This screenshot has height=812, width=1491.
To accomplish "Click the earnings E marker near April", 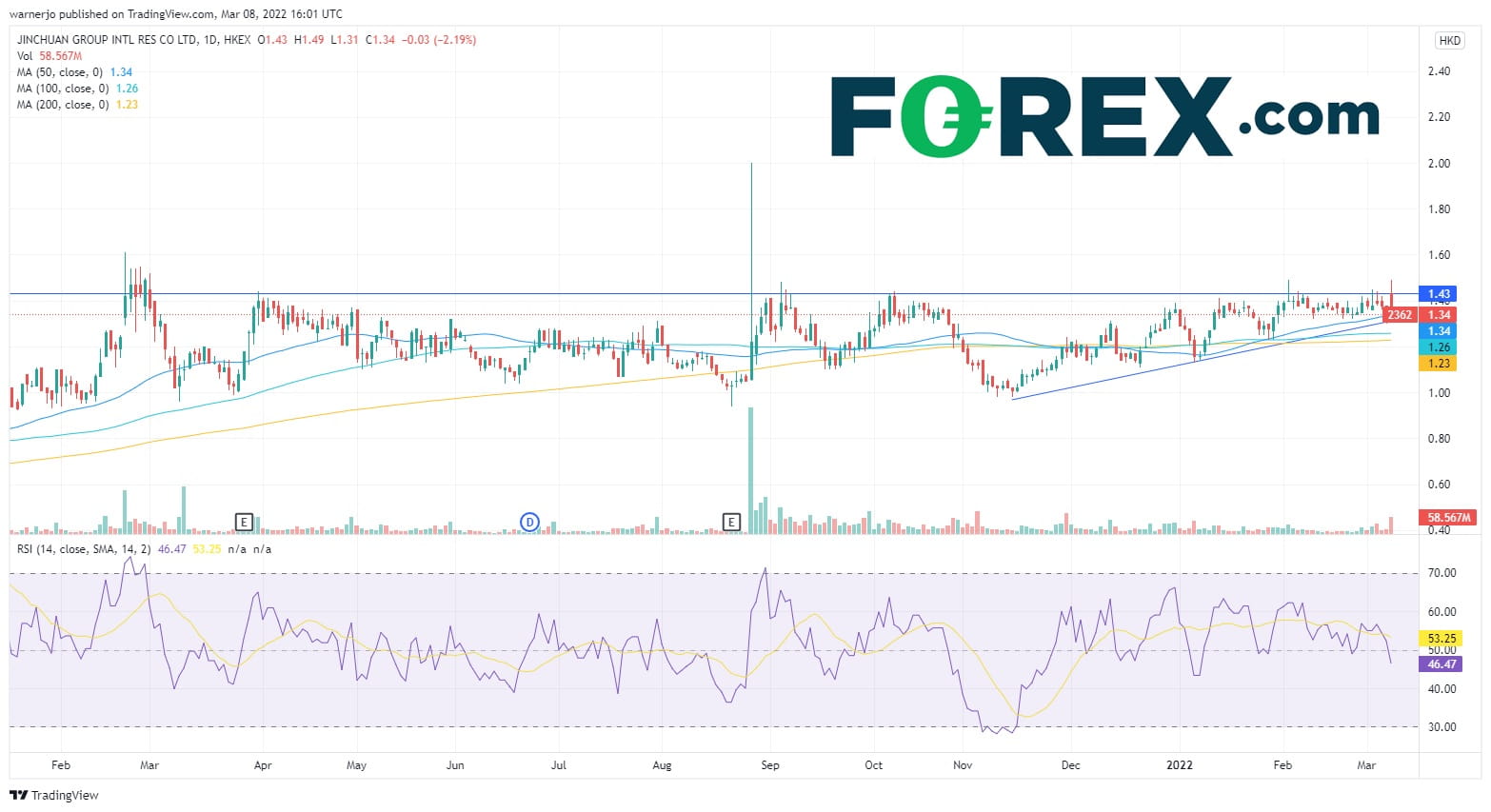I will (244, 522).
